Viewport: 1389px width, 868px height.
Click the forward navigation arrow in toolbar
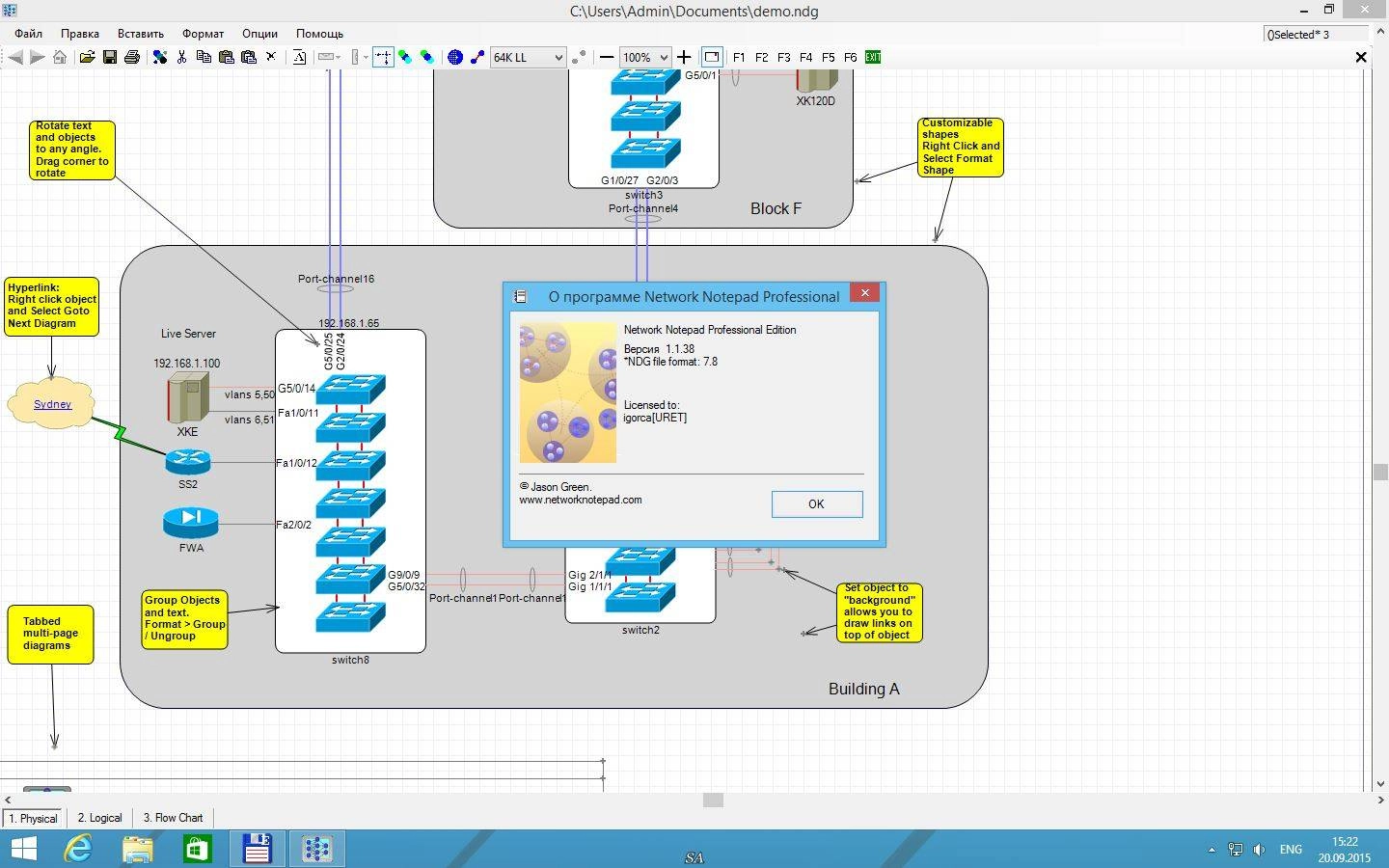click(x=37, y=58)
